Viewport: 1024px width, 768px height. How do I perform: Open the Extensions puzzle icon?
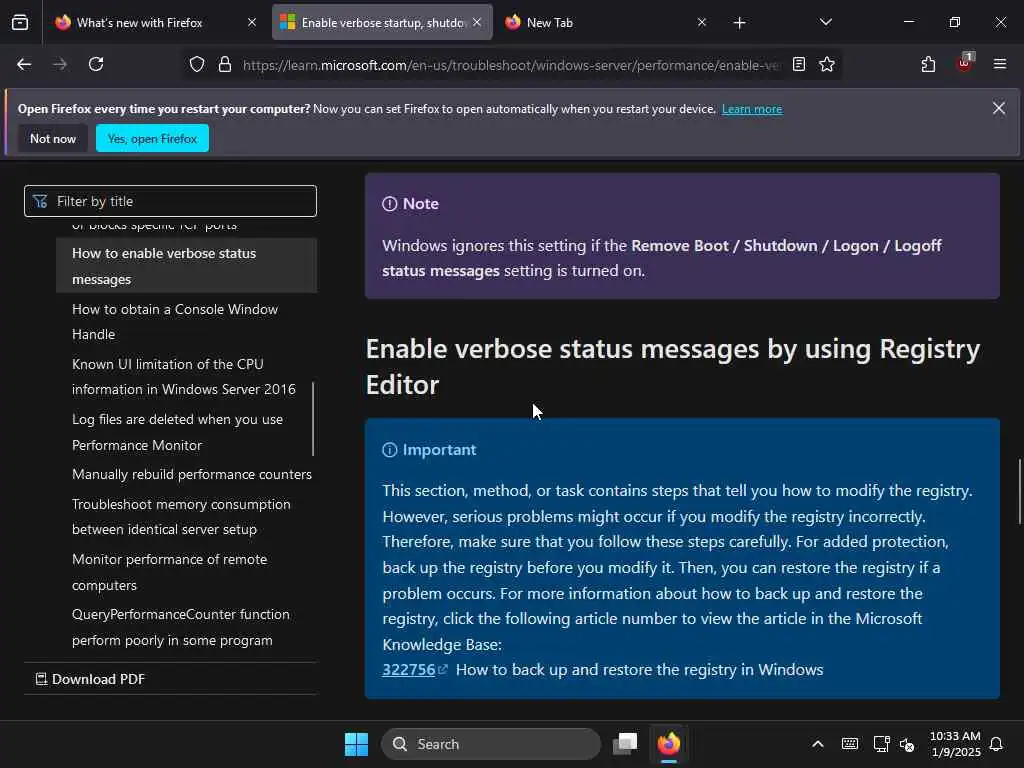928,64
